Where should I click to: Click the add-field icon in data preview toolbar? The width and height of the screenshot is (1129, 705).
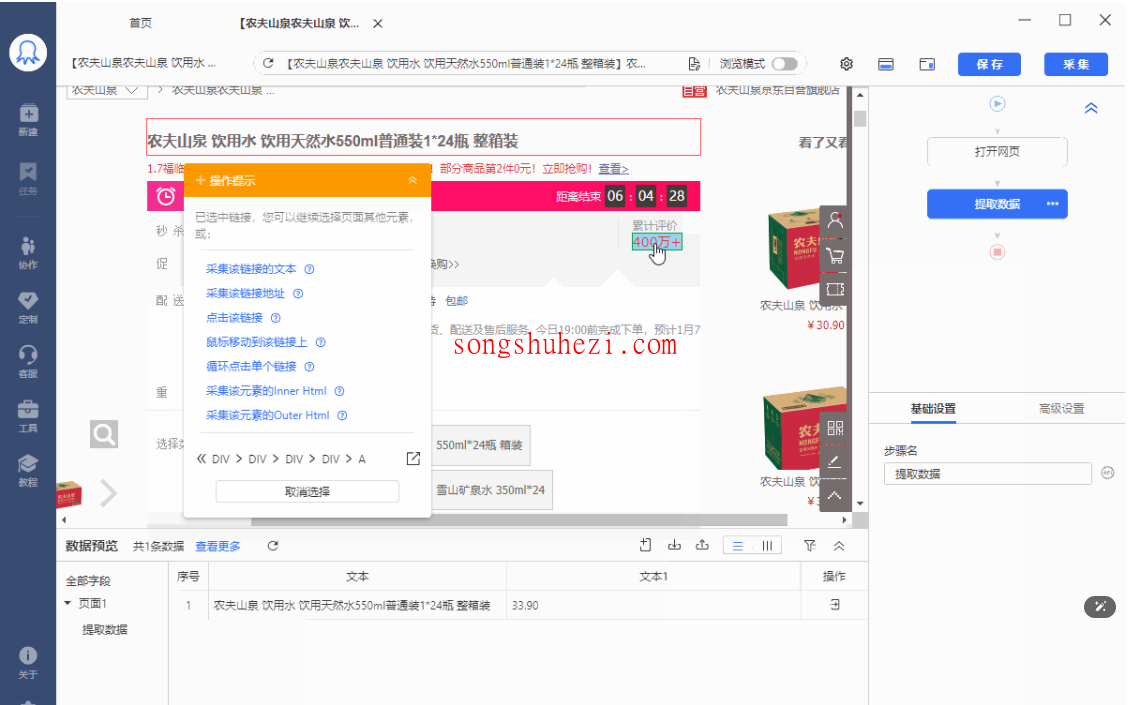point(645,545)
